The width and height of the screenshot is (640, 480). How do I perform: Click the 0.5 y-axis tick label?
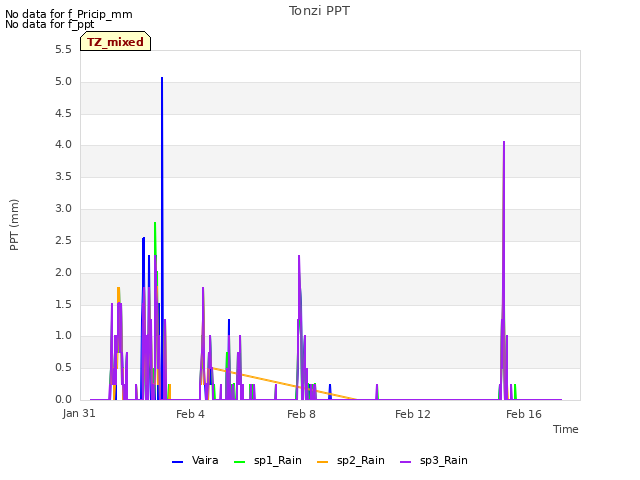(63, 368)
